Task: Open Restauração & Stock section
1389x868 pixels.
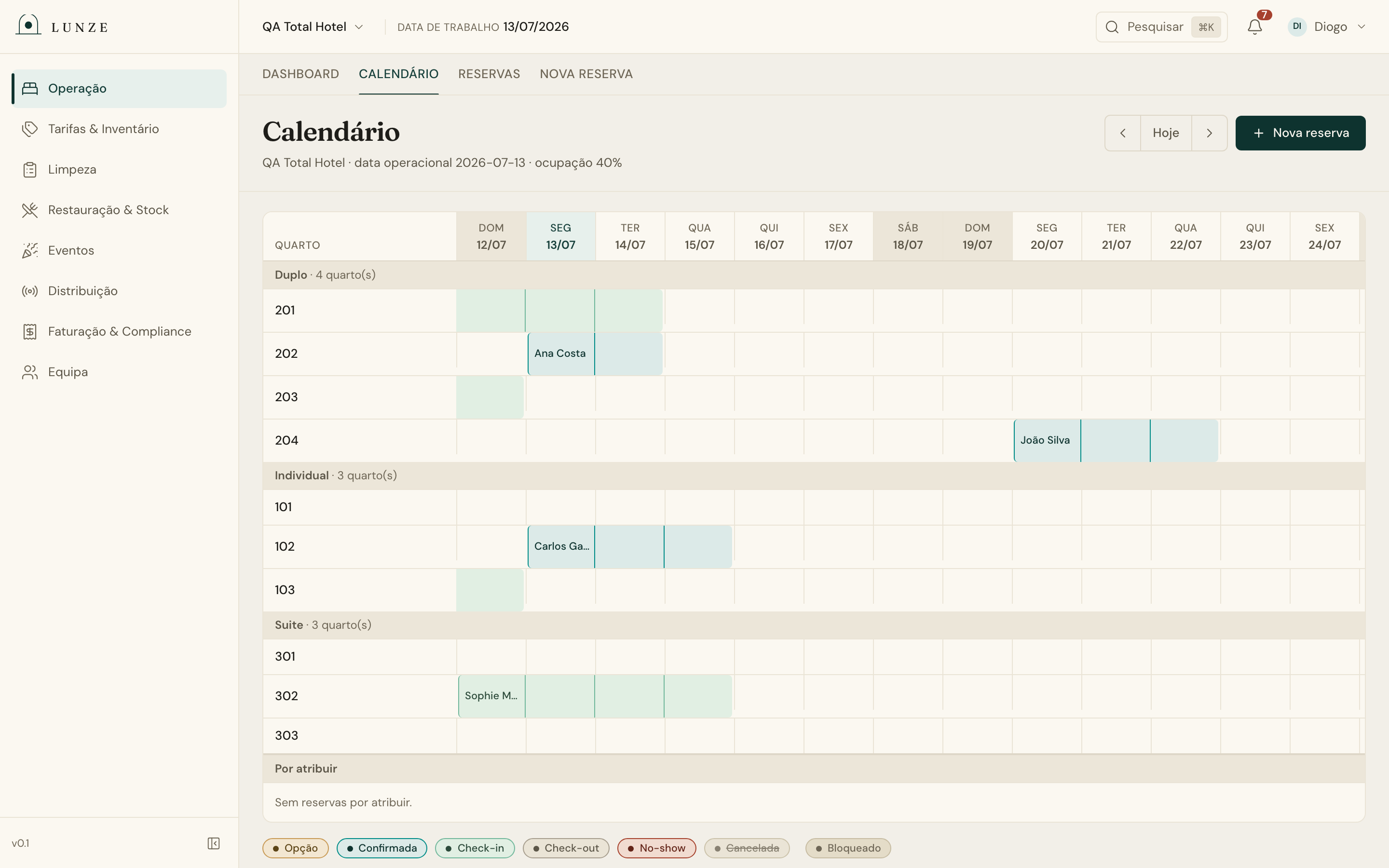Action: (119, 210)
